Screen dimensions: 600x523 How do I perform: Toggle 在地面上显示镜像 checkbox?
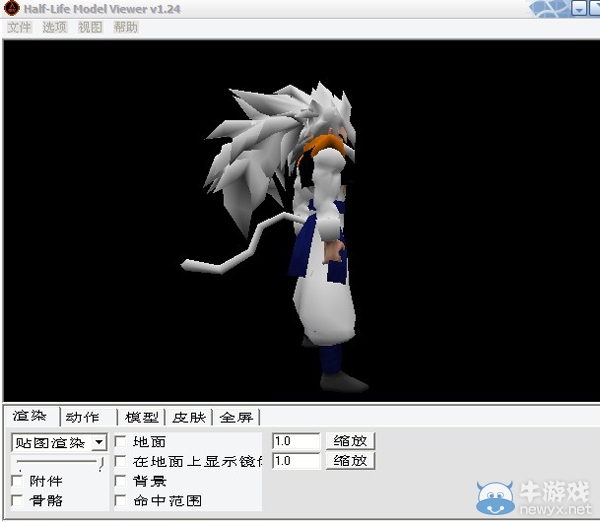(120, 461)
